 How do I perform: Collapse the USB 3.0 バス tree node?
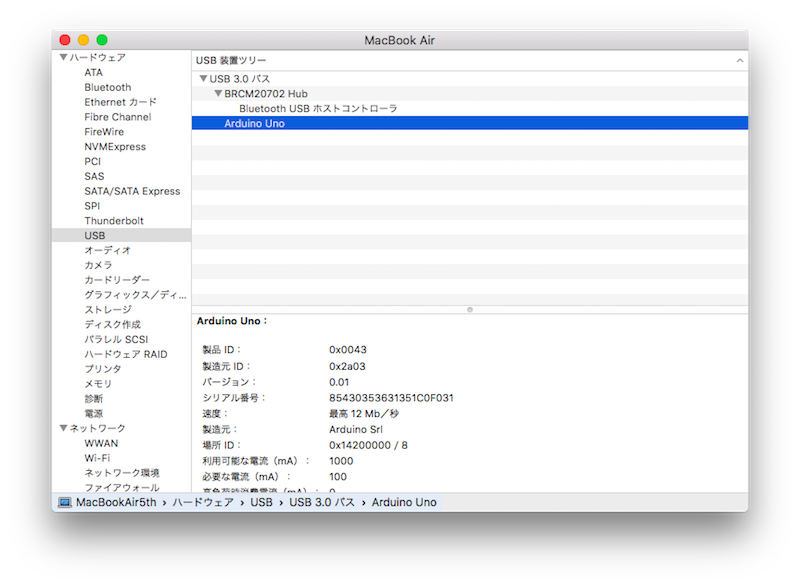pyautogui.click(x=203, y=79)
